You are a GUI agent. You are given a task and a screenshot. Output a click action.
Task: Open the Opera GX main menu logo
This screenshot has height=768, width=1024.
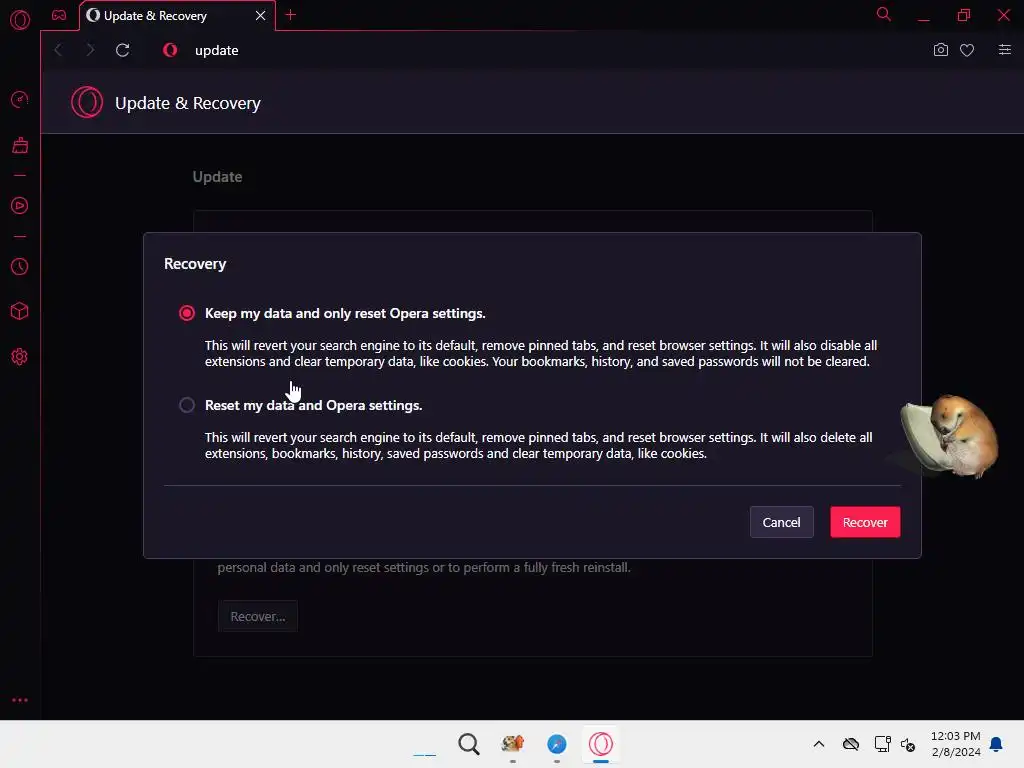click(x=20, y=20)
